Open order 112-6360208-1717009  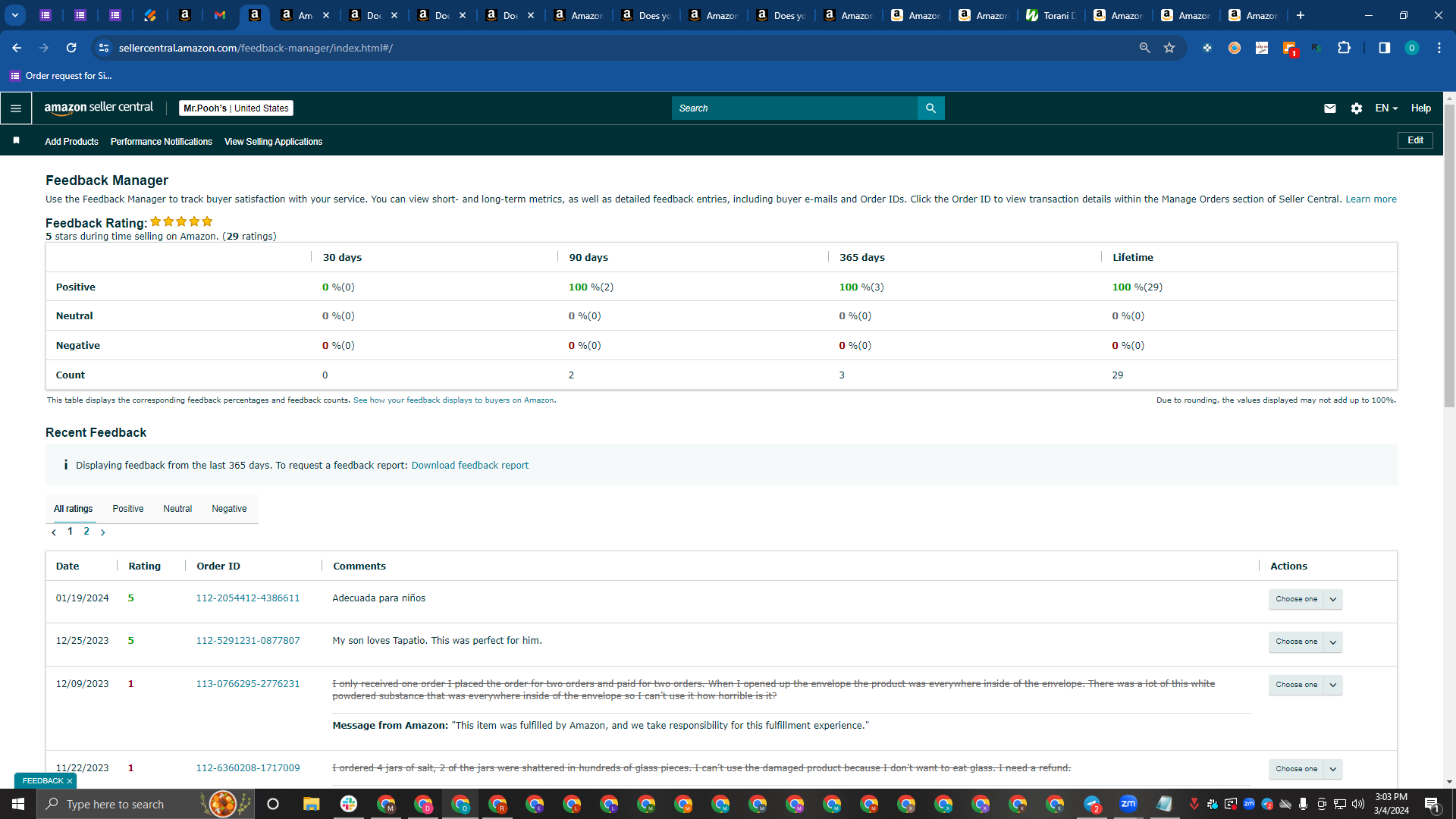click(x=248, y=768)
